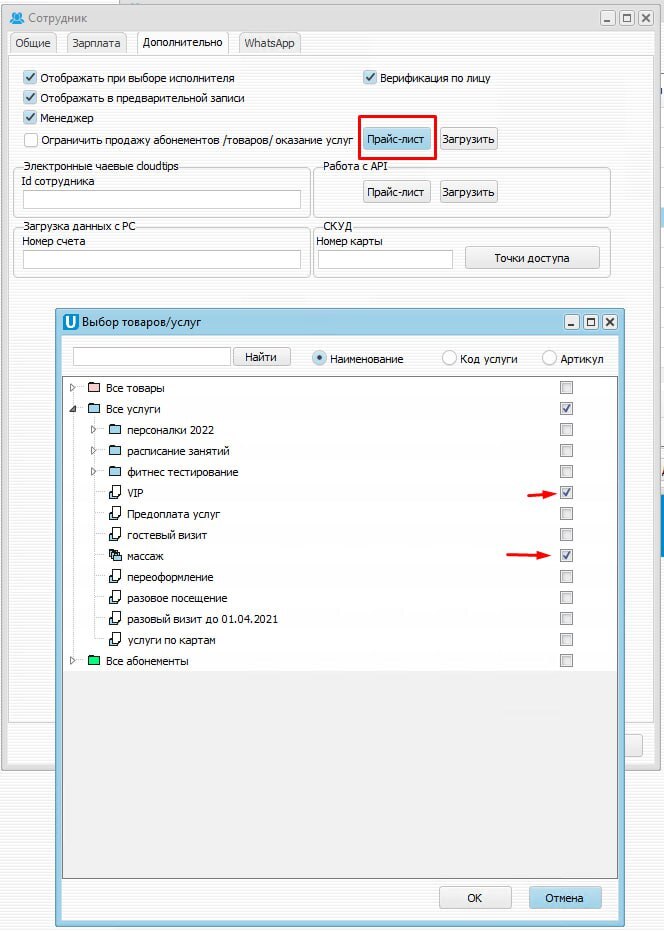Image resolution: width=664 pixels, height=931 pixels.
Task: Collapse the Все услуги tree node
Action: [72, 408]
